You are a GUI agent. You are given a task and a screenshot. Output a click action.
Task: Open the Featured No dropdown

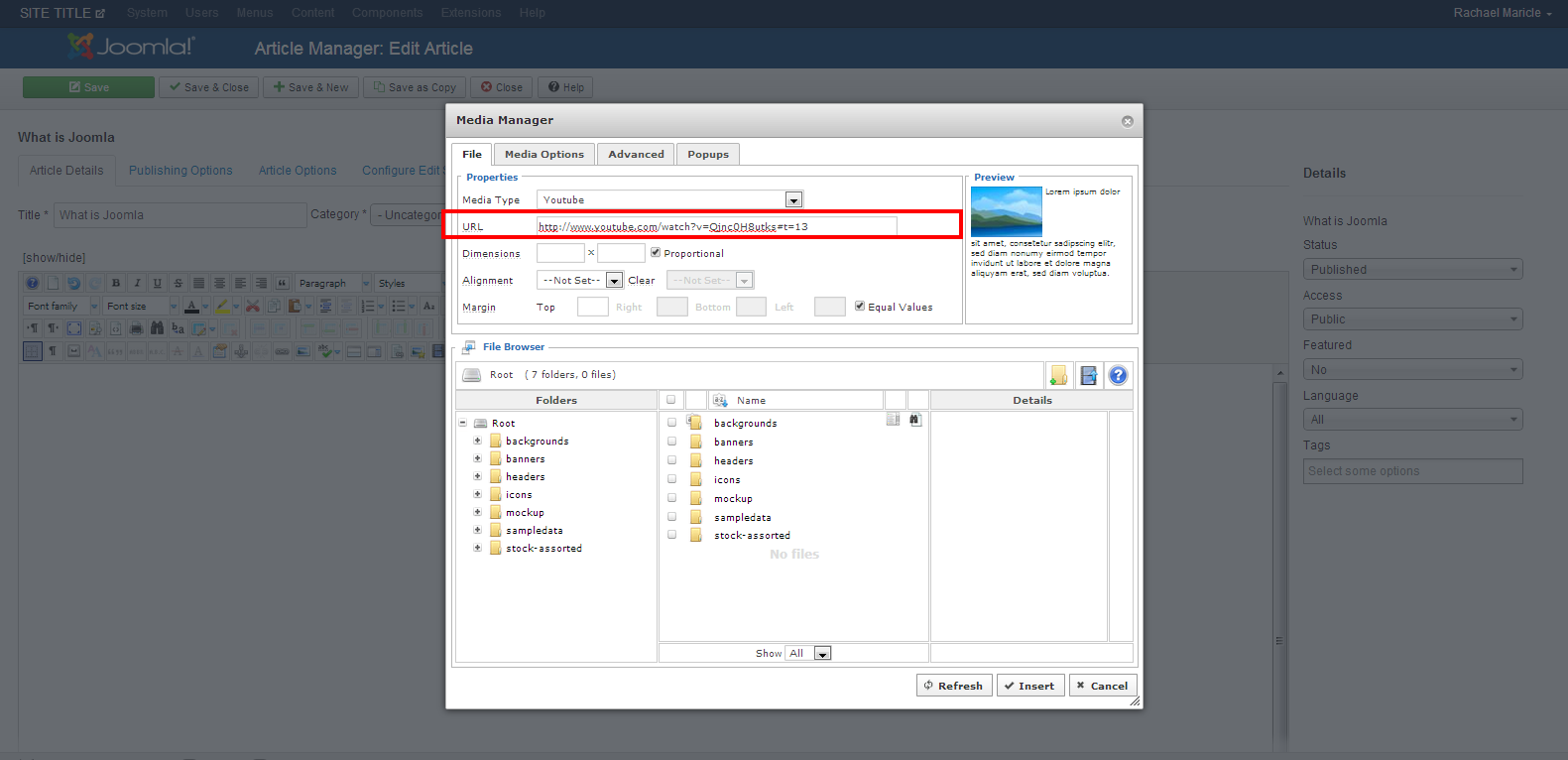pyautogui.click(x=1413, y=369)
